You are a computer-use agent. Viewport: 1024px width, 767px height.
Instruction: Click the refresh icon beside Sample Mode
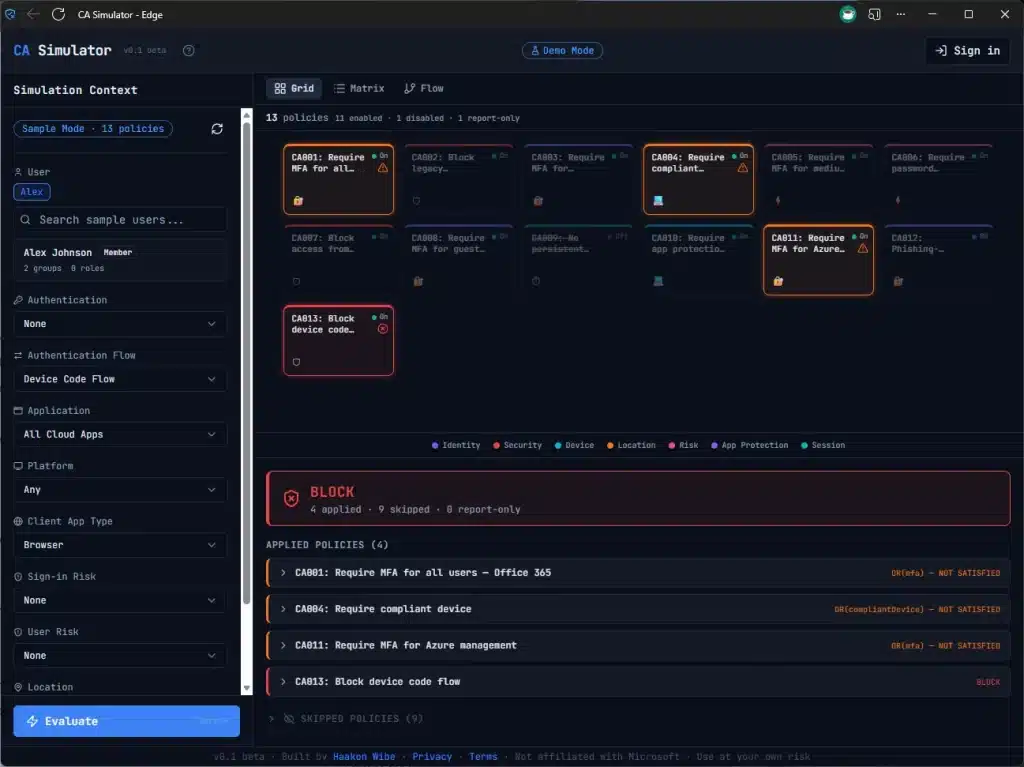pyautogui.click(x=217, y=129)
